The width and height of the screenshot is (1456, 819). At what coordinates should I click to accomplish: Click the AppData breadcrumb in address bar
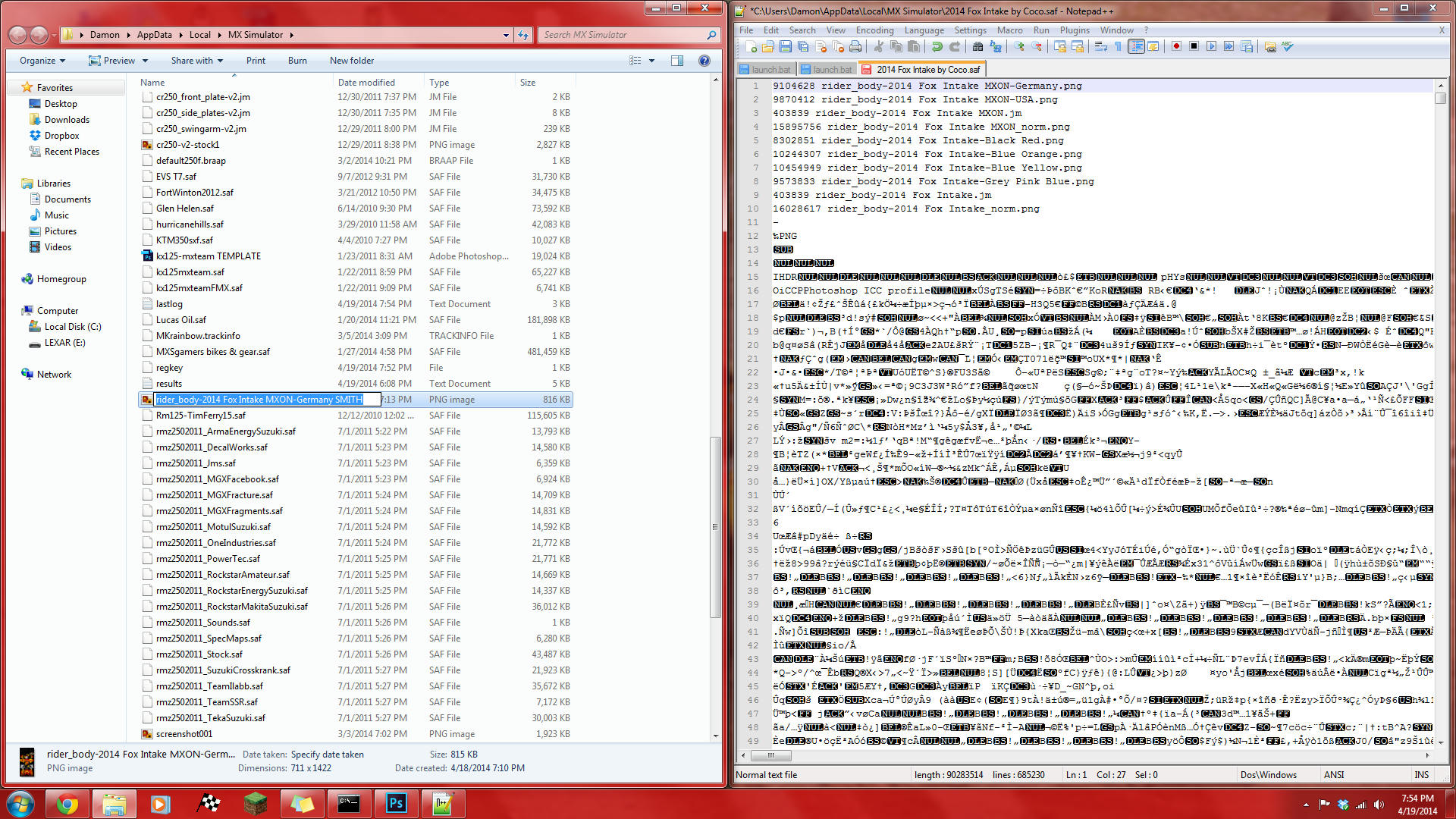(154, 35)
